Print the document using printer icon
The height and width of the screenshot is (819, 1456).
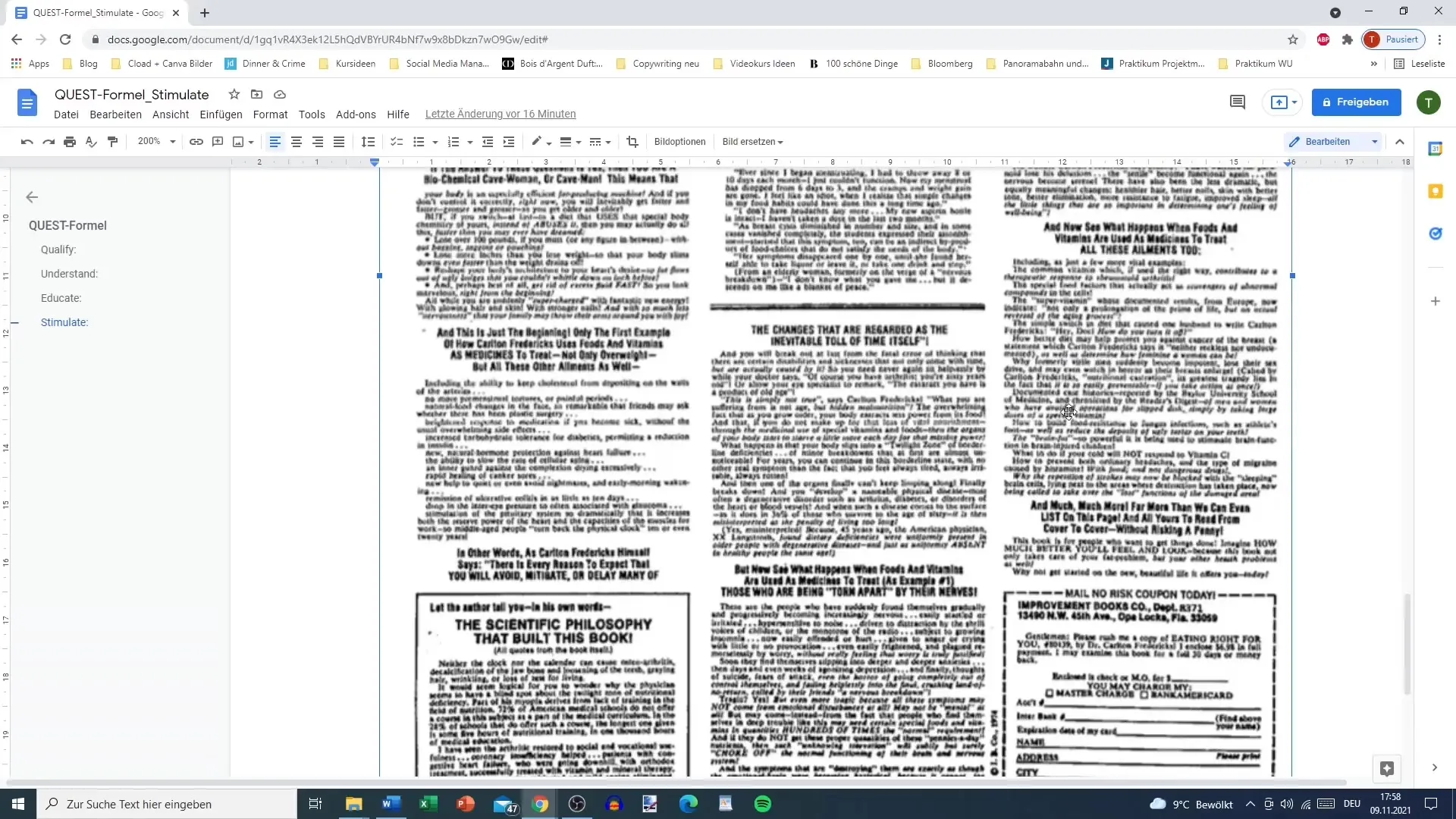point(70,142)
